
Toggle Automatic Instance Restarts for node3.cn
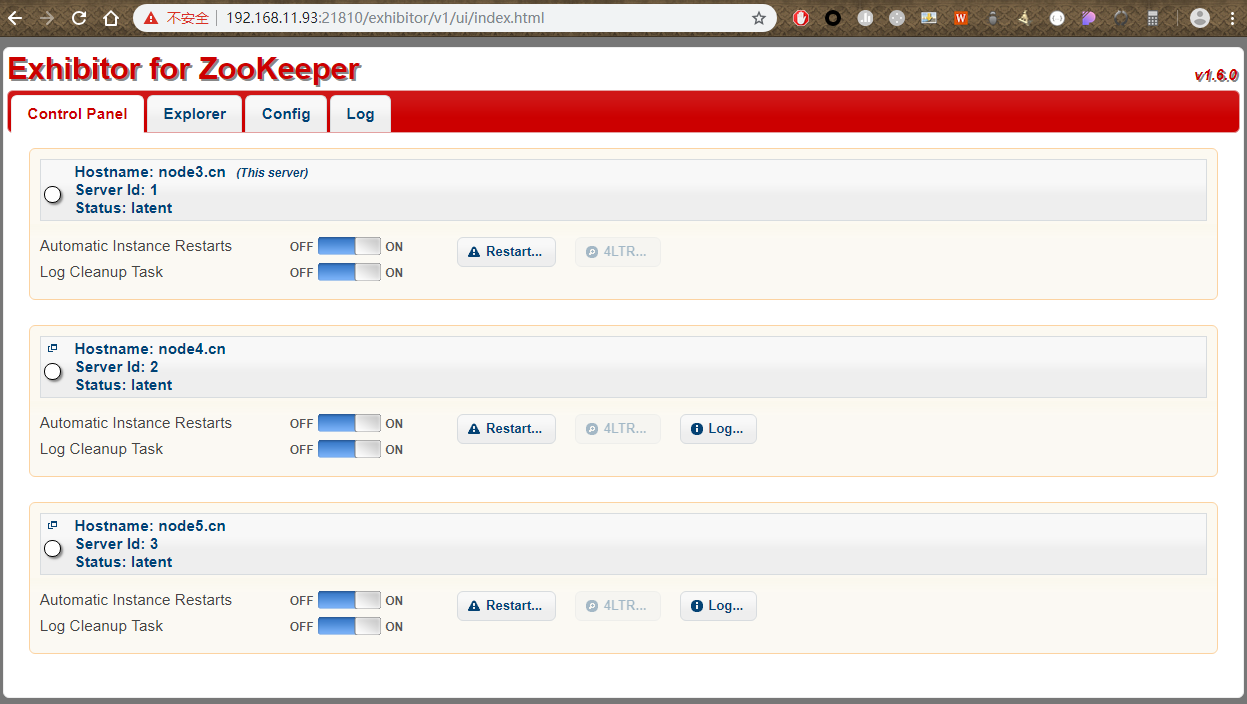[x=349, y=246]
